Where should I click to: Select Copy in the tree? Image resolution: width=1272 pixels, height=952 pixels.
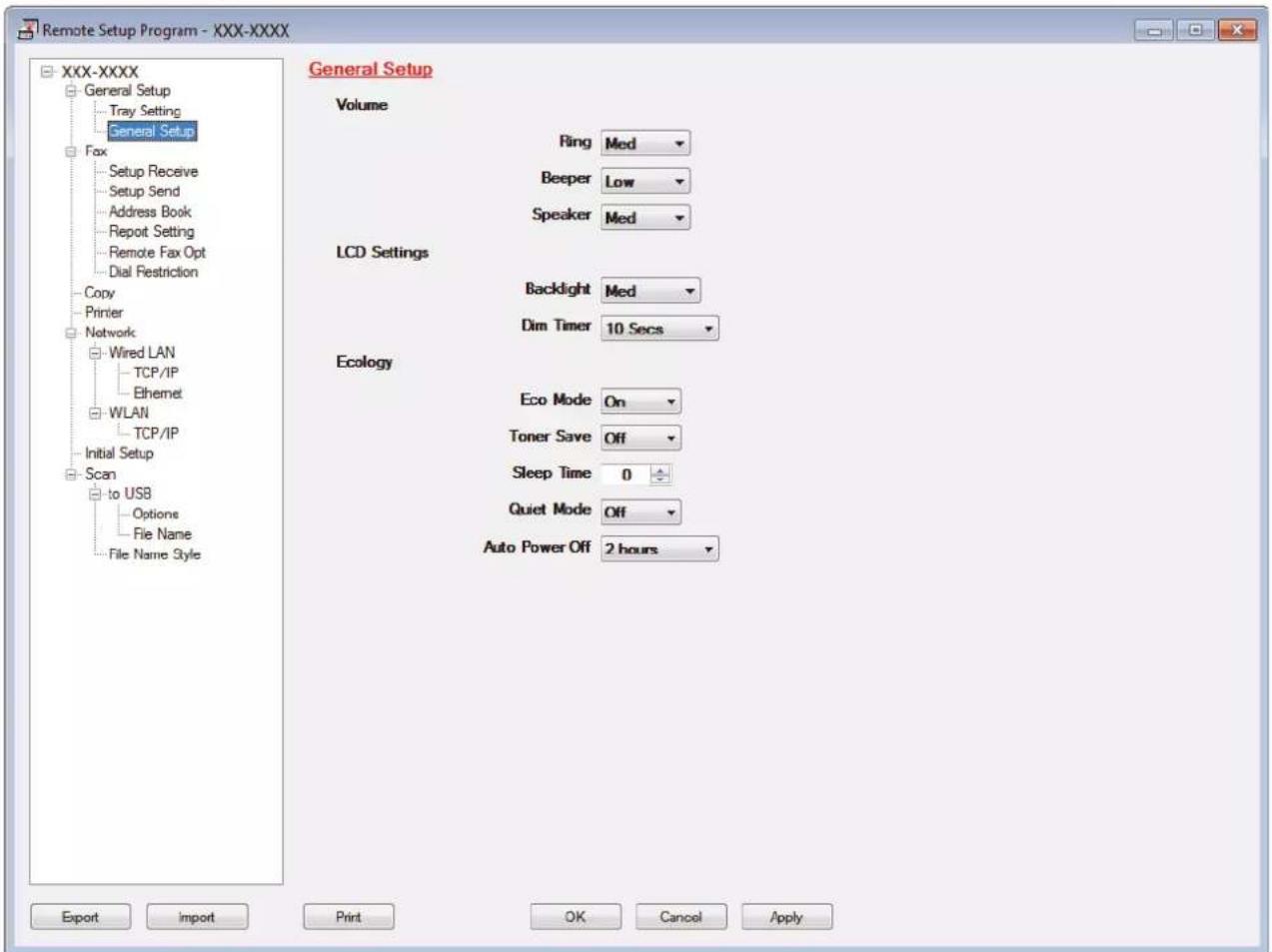click(99, 293)
